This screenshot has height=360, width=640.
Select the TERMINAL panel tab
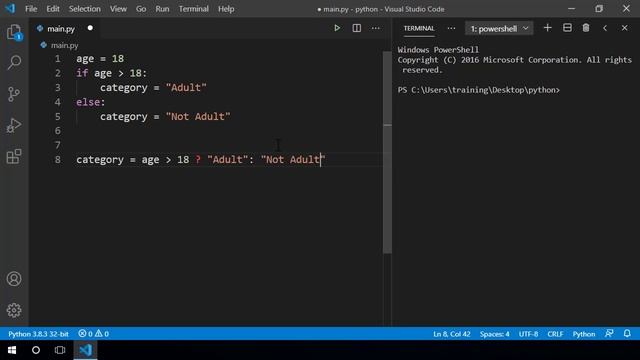[x=419, y=28]
